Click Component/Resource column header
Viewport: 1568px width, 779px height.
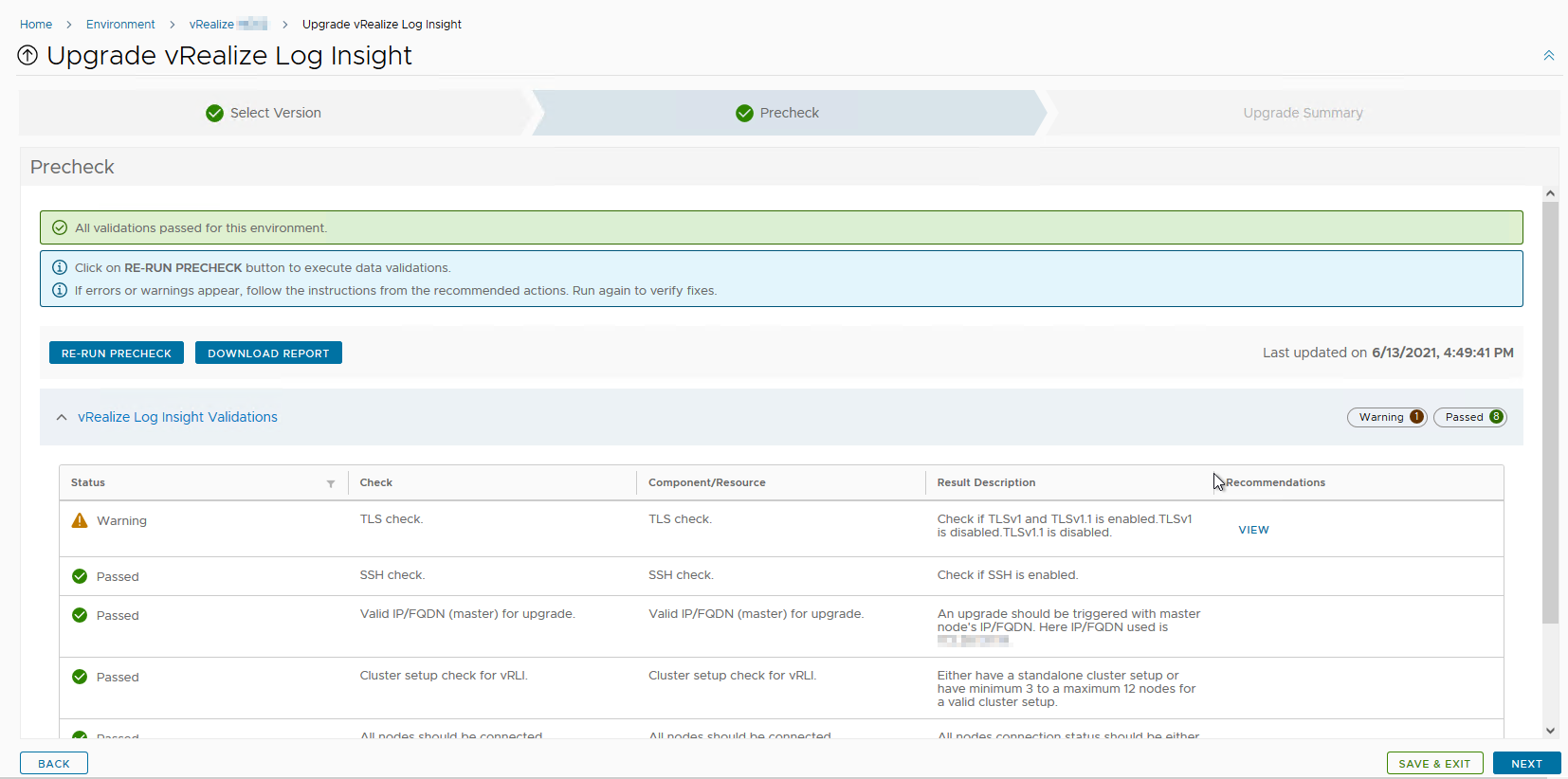tap(707, 482)
